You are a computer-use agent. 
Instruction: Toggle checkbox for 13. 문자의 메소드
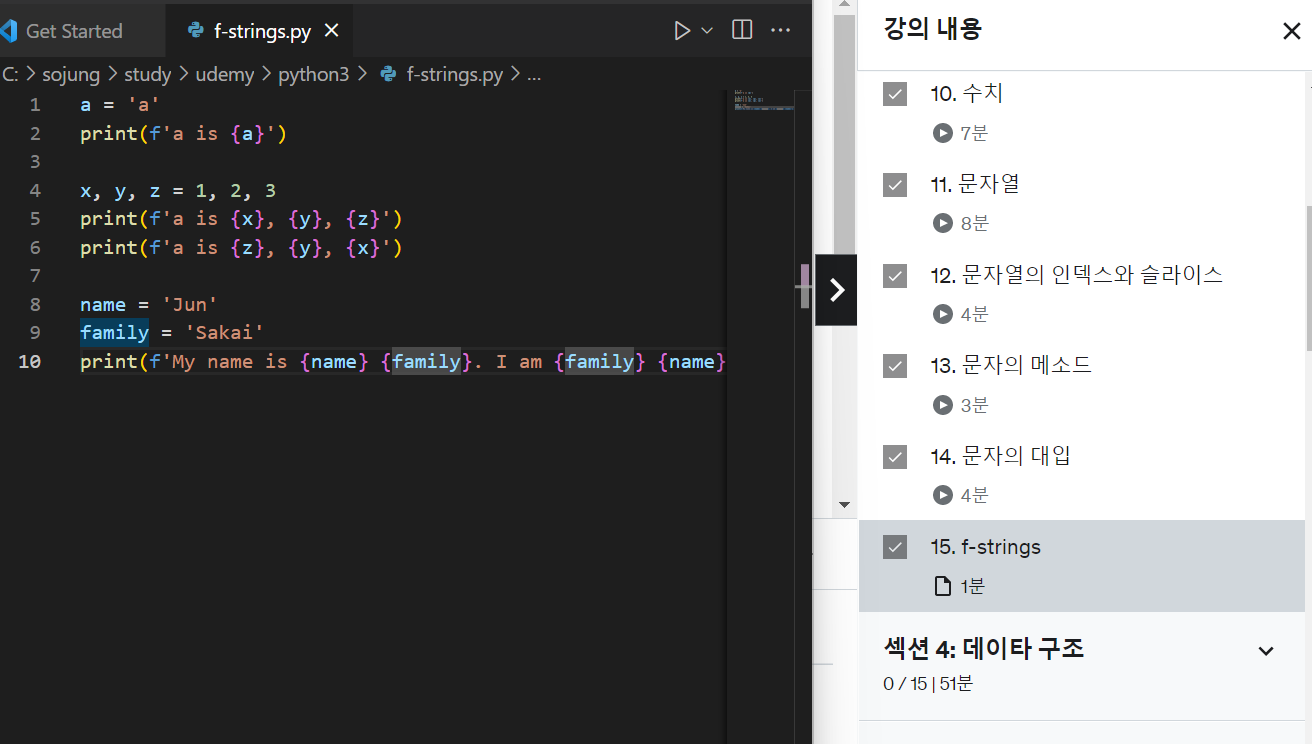coord(895,366)
